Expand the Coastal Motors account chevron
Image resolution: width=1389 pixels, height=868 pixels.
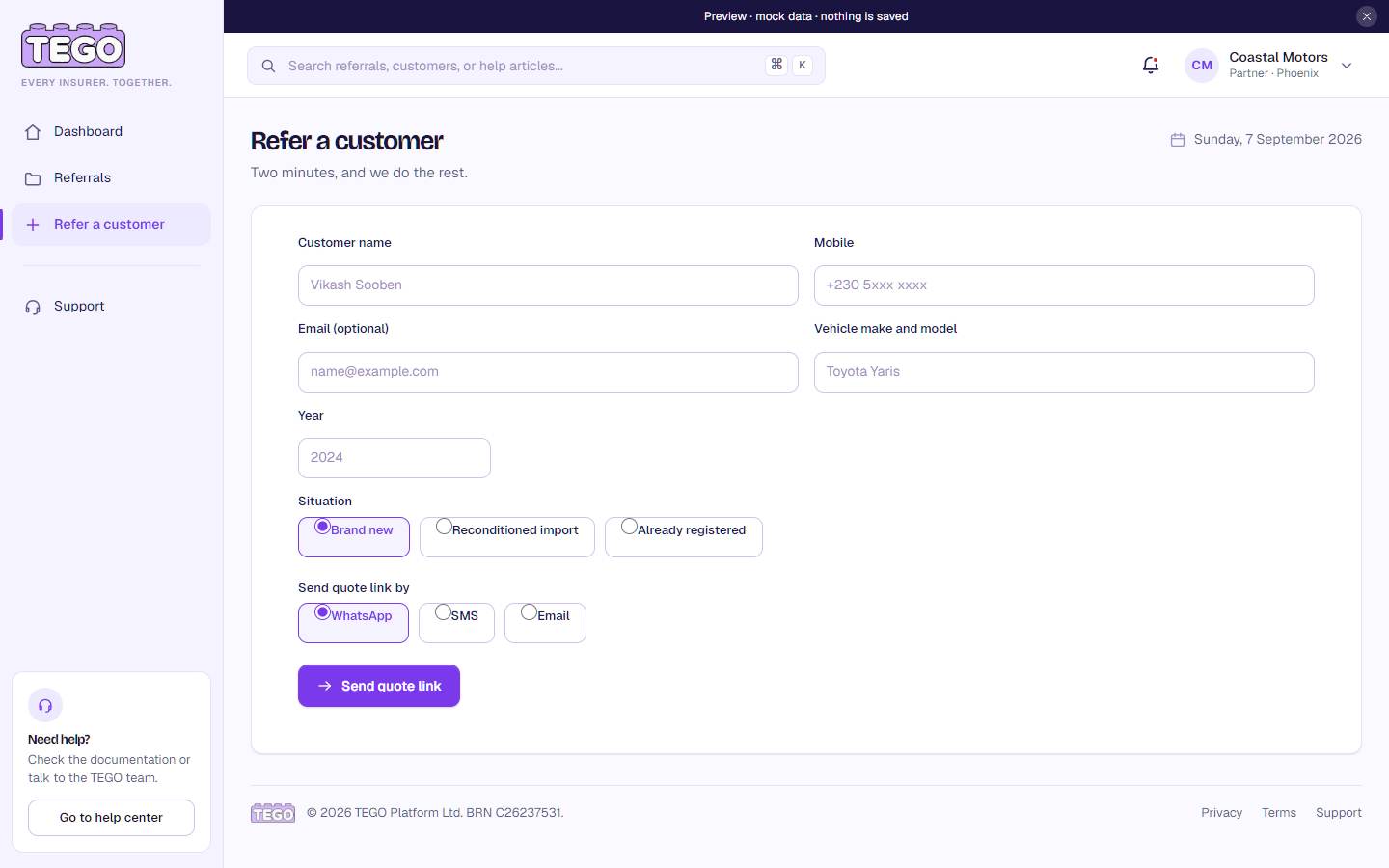click(x=1347, y=66)
